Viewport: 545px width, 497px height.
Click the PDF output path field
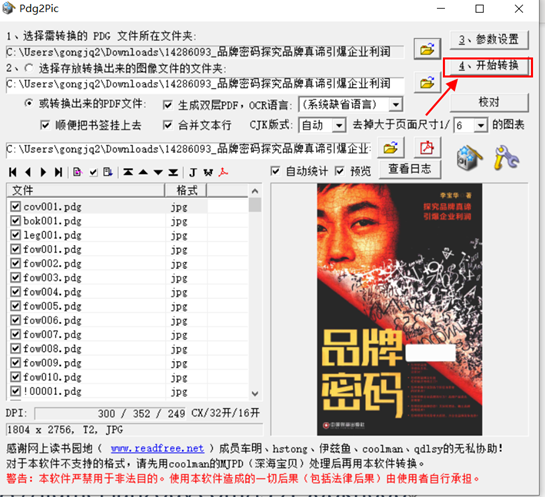click(x=188, y=149)
